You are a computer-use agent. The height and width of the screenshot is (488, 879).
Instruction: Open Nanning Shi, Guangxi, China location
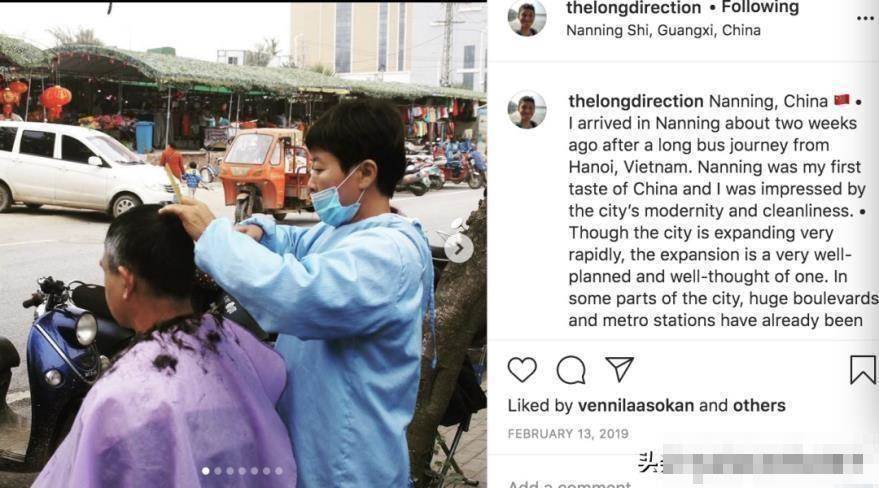click(x=663, y=30)
